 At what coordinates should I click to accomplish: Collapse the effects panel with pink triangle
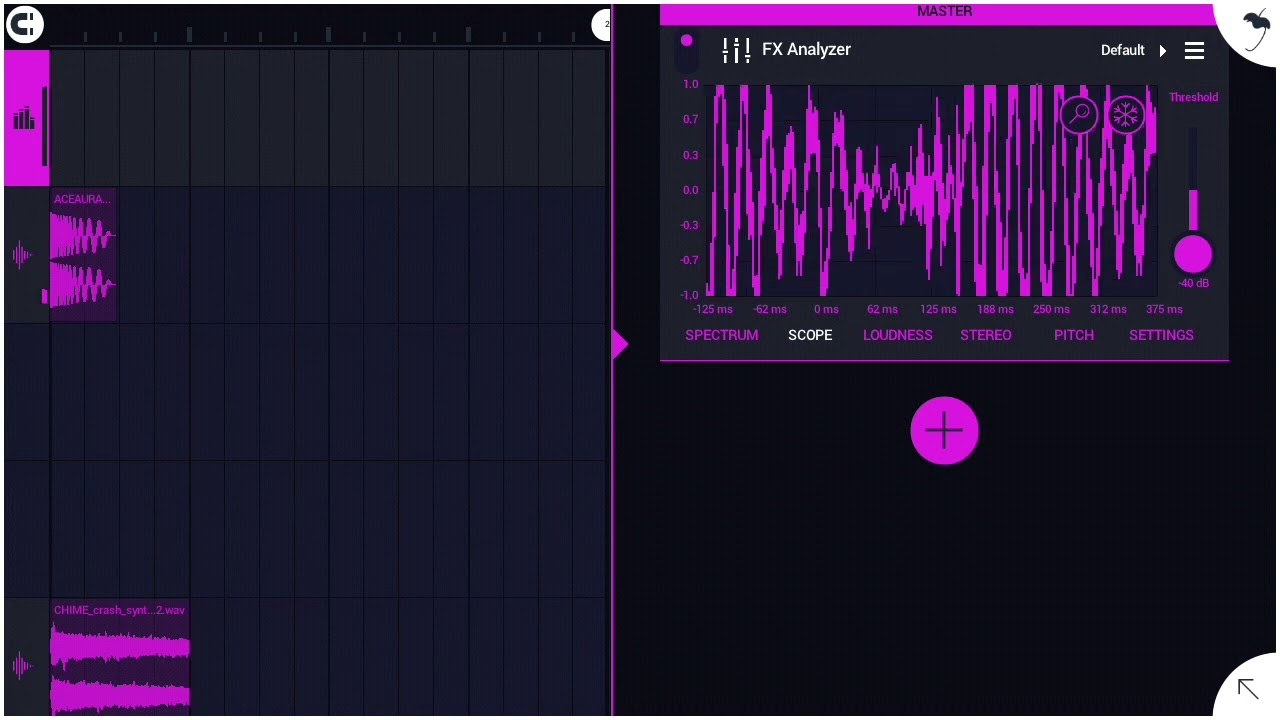620,345
